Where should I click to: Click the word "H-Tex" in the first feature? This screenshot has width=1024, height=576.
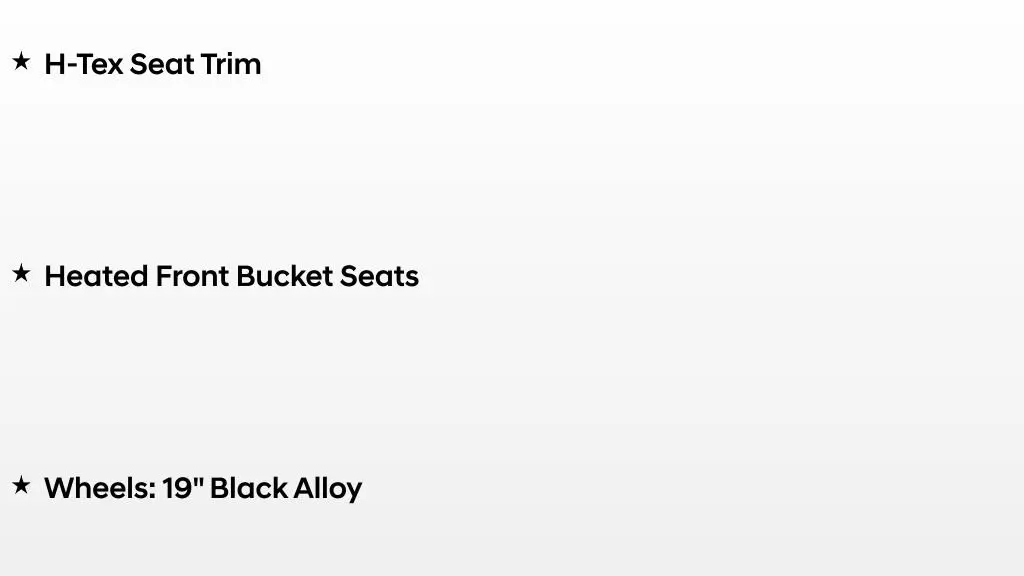tap(84, 64)
